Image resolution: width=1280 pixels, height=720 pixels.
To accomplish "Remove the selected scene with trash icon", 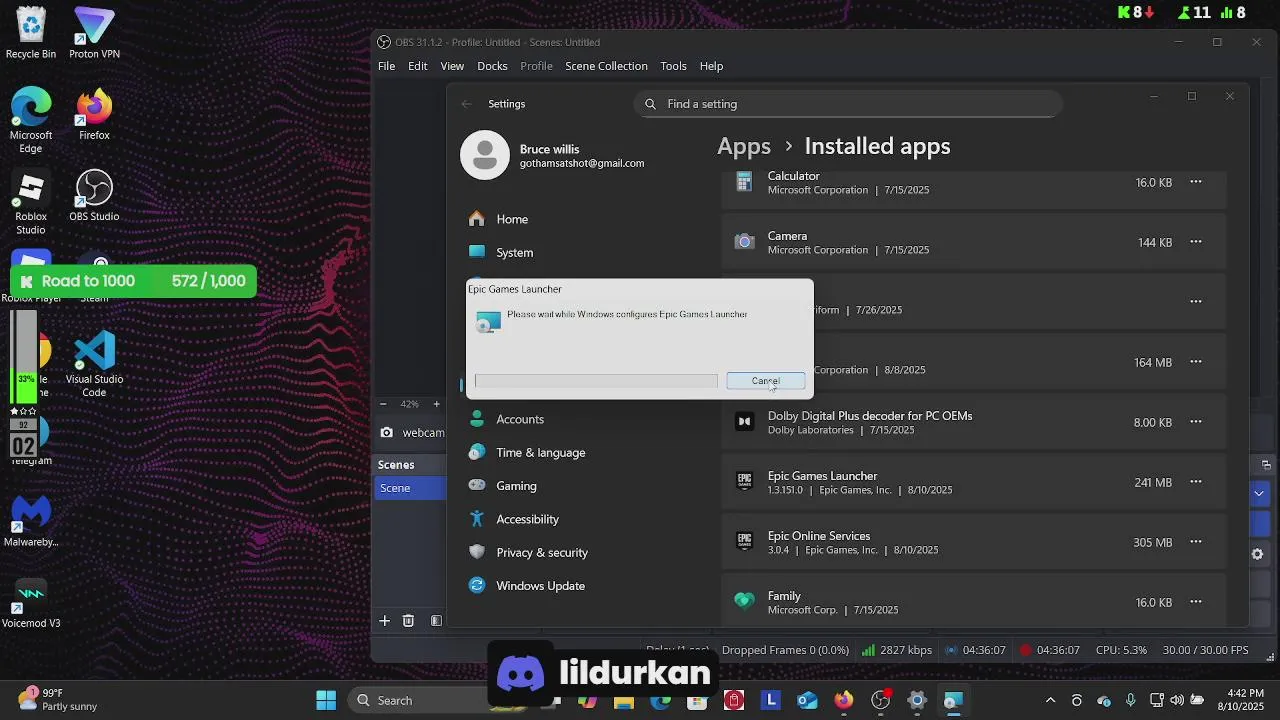I will (x=408, y=621).
